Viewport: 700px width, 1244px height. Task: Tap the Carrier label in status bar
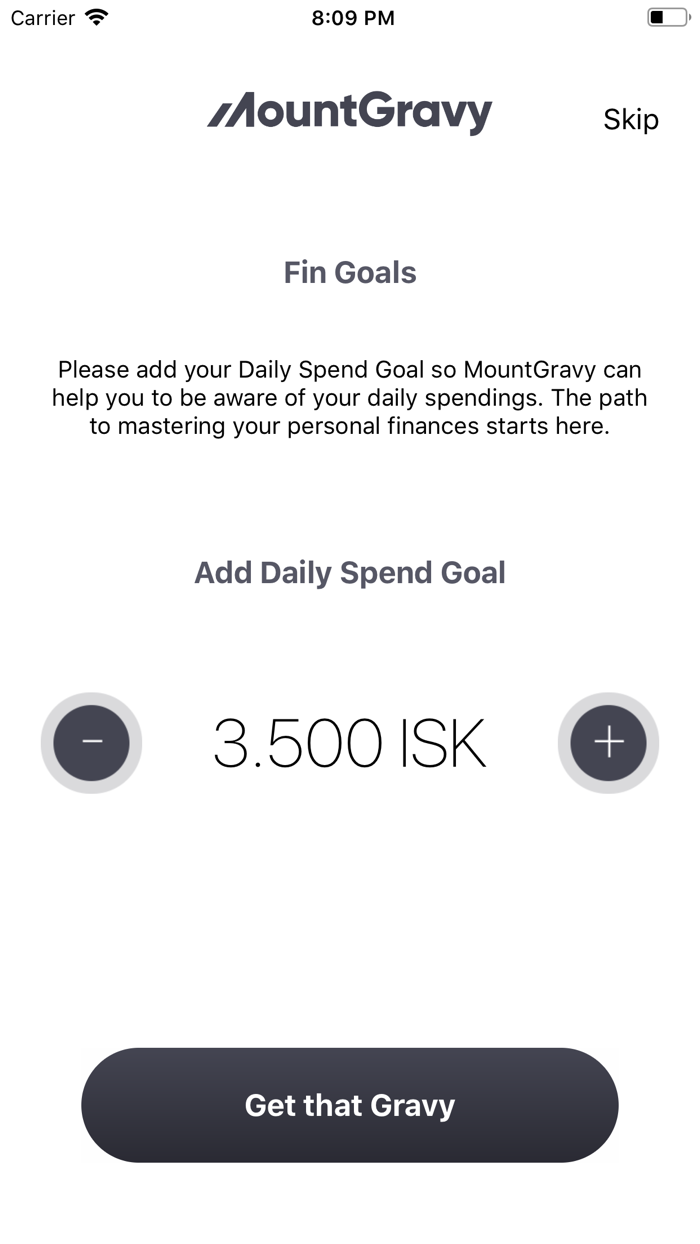pyautogui.click(x=42, y=17)
